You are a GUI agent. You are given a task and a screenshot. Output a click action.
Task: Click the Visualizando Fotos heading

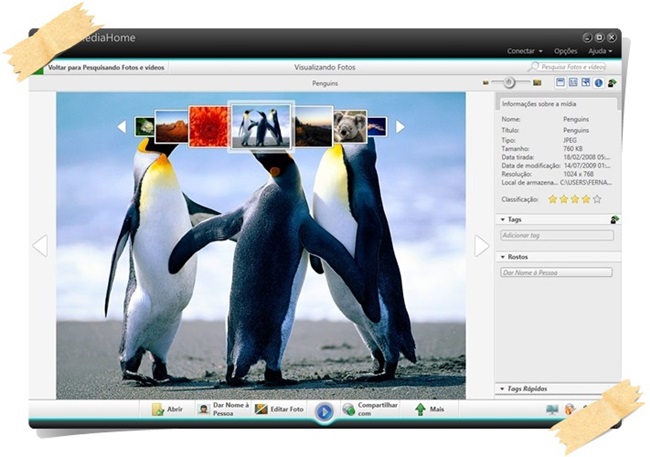(x=325, y=67)
